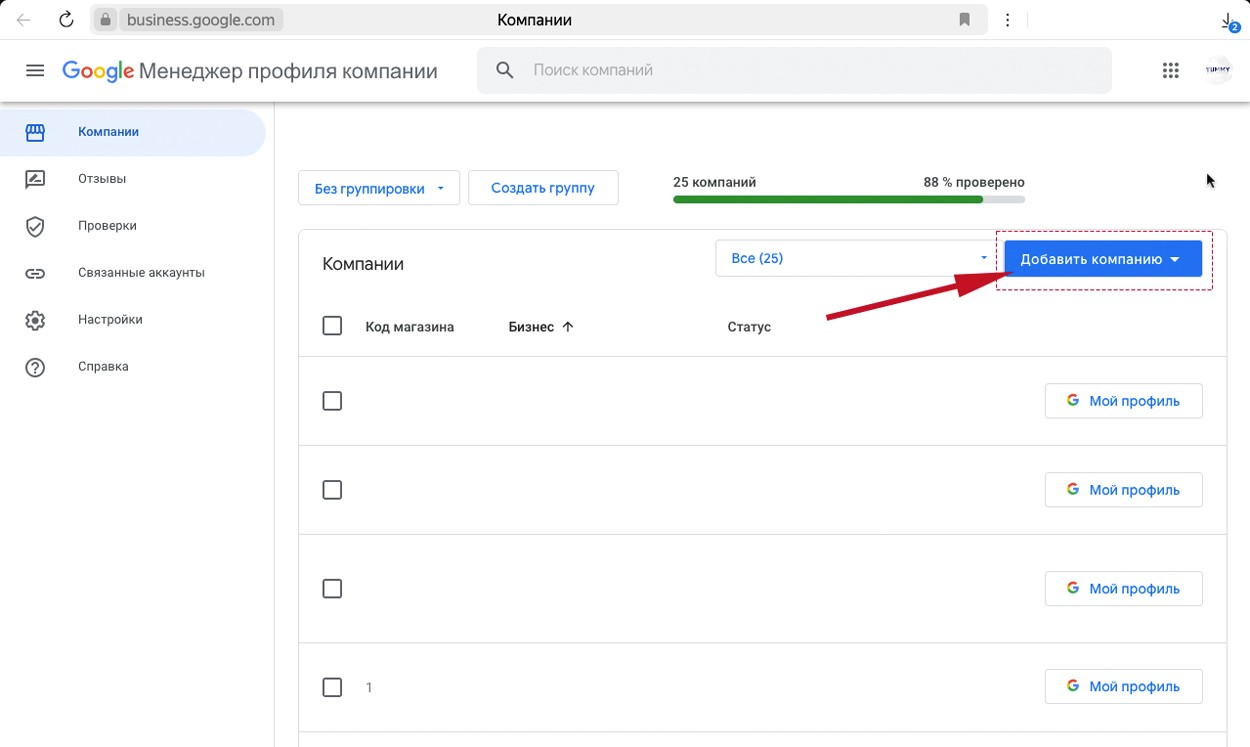1250x747 pixels.
Task: Click the green verification progress bar
Action: (849, 200)
